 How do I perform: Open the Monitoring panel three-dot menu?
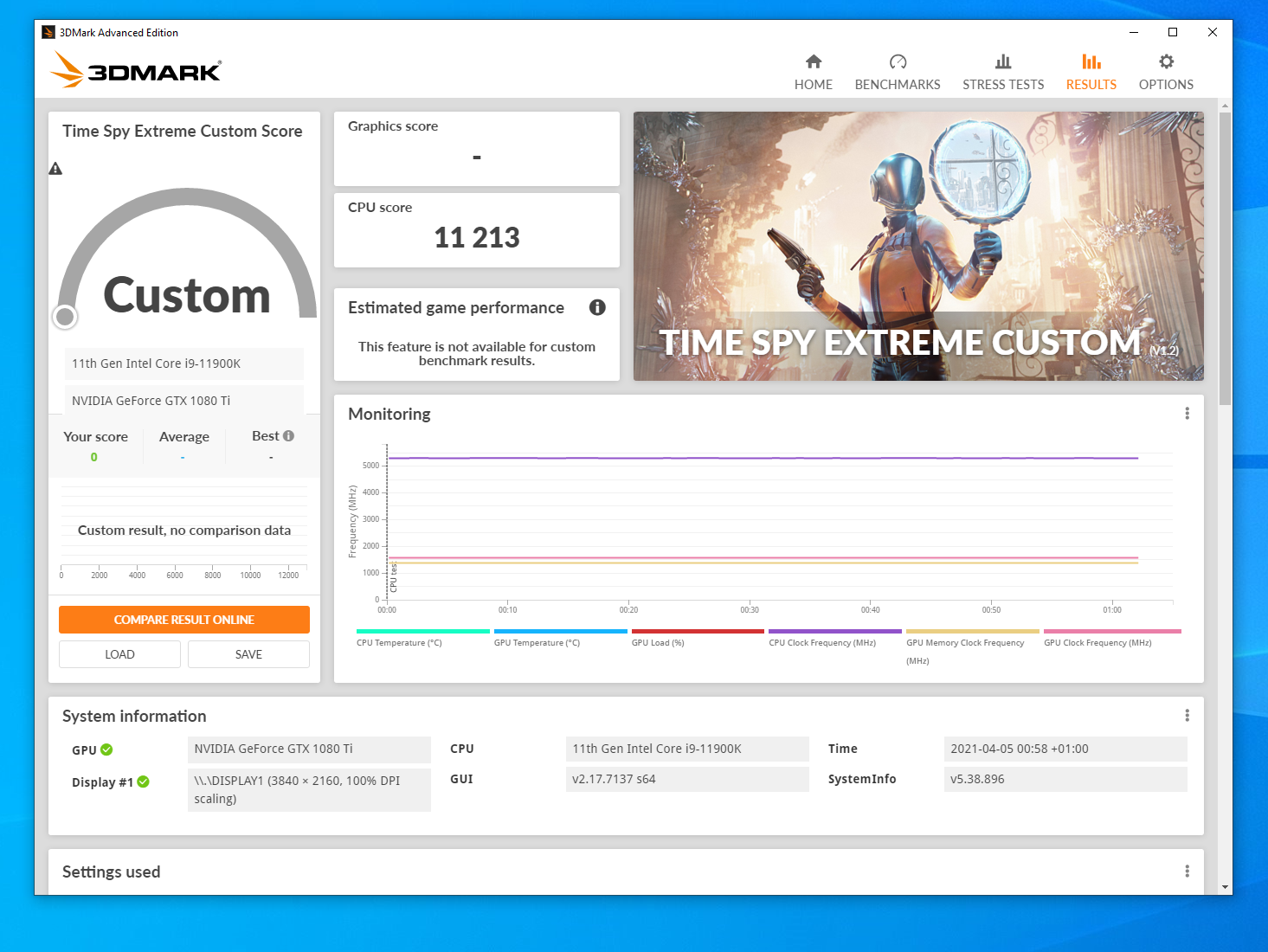click(1187, 414)
